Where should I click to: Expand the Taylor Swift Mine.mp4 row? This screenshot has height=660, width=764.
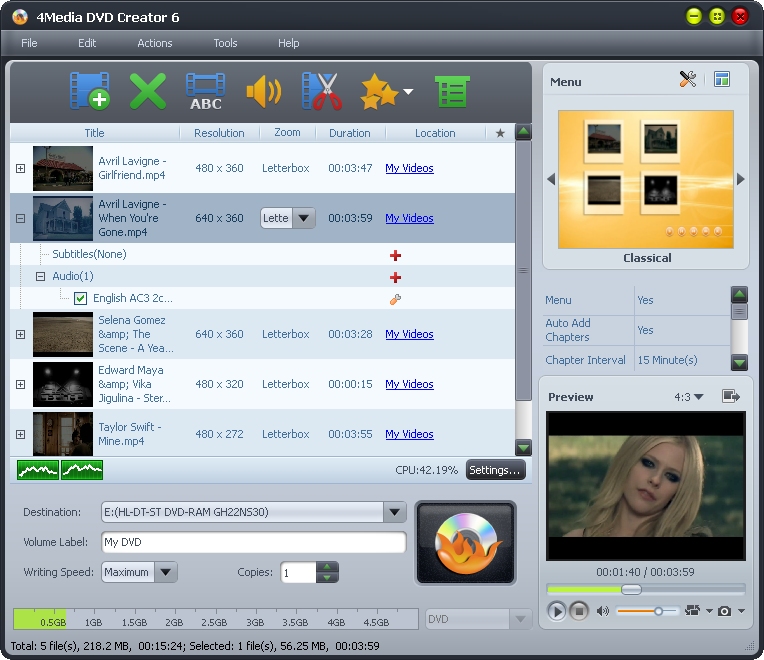20,434
